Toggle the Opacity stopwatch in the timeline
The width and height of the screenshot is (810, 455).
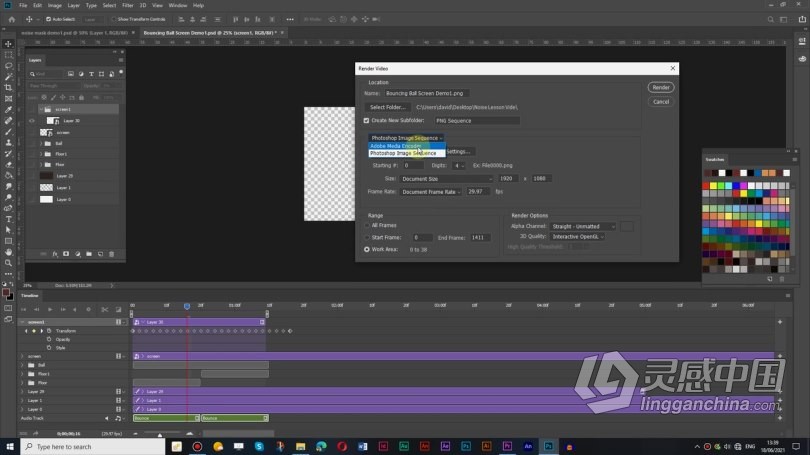click(49, 339)
